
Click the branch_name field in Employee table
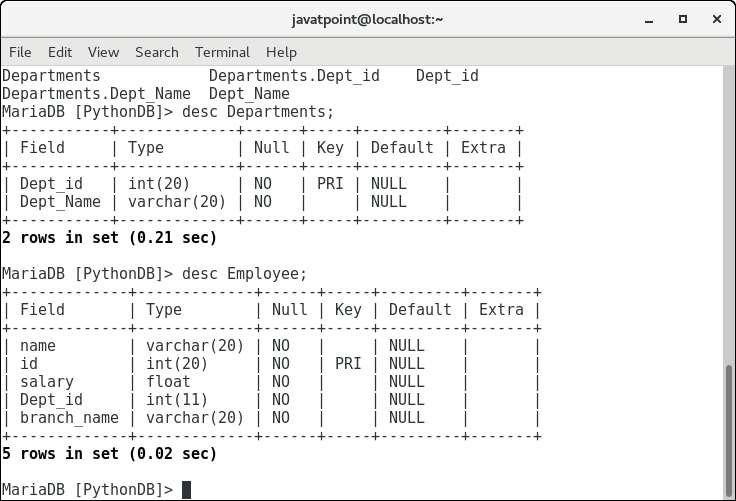(69, 417)
